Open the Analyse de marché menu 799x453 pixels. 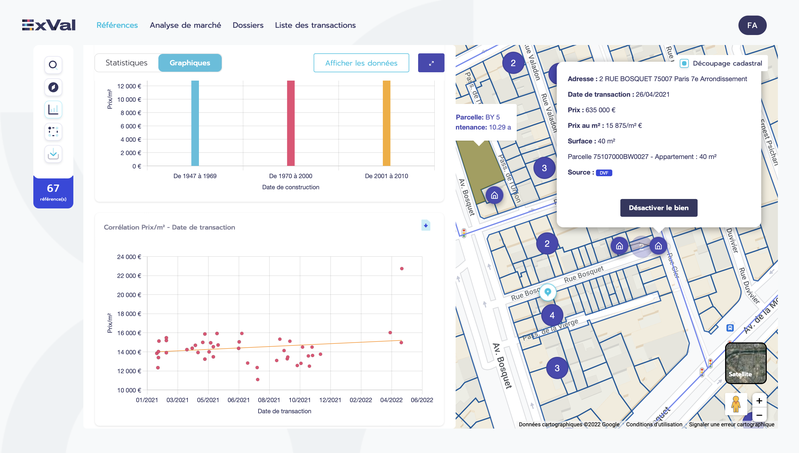185,25
